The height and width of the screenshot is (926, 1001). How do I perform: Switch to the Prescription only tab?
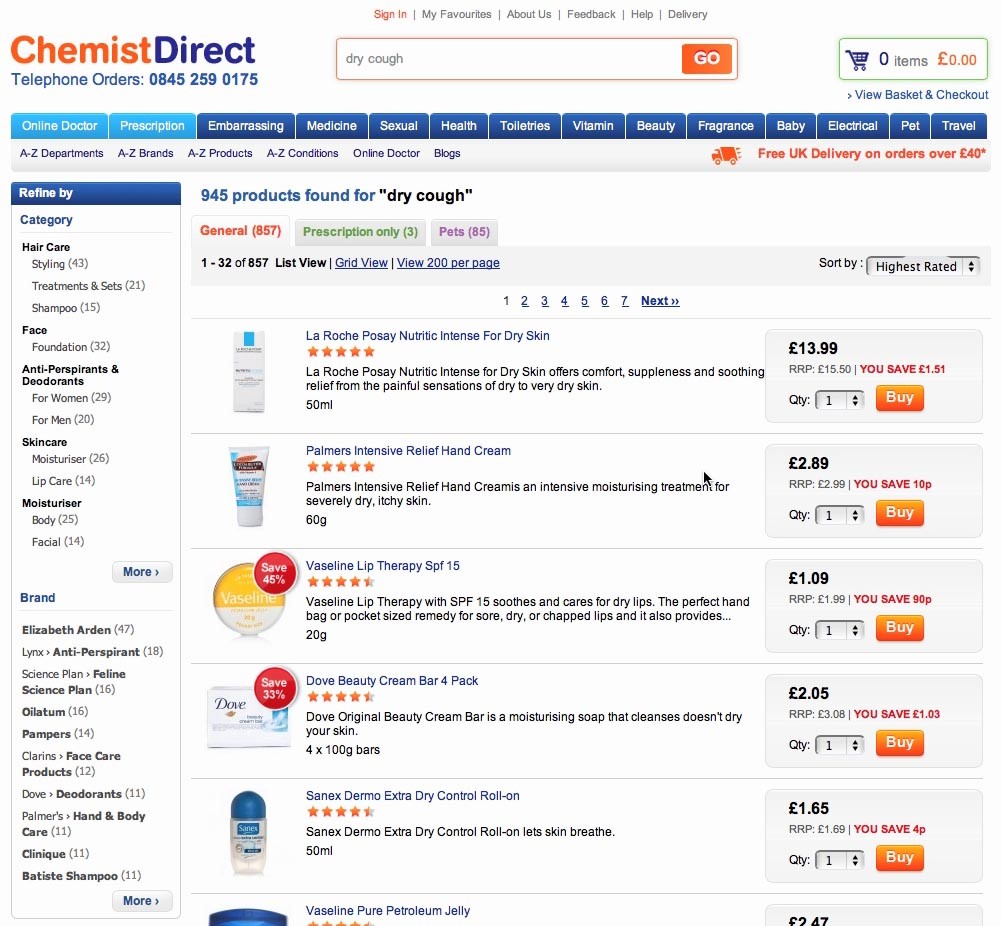click(360, 232)
